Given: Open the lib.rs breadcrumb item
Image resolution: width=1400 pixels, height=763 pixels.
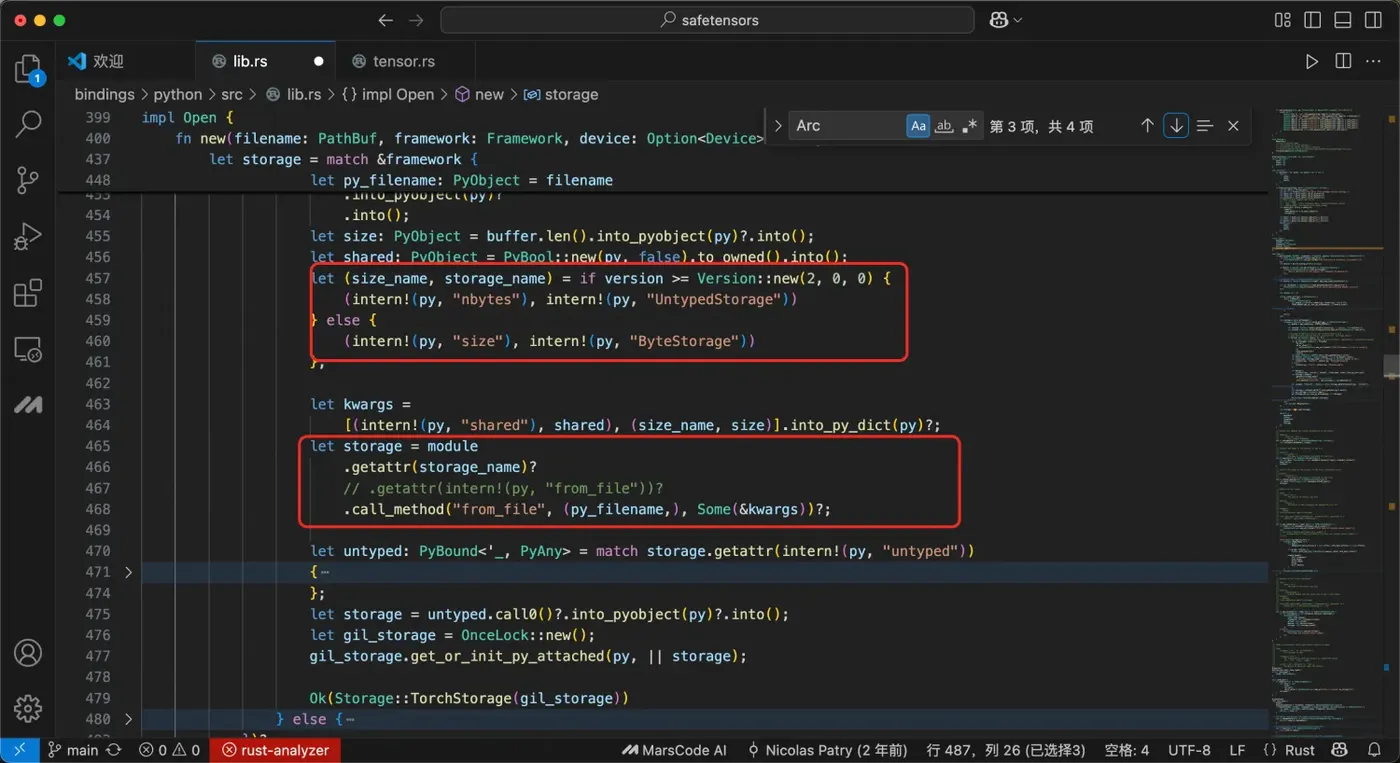Looking at the screenshot, I should [293, 94].
